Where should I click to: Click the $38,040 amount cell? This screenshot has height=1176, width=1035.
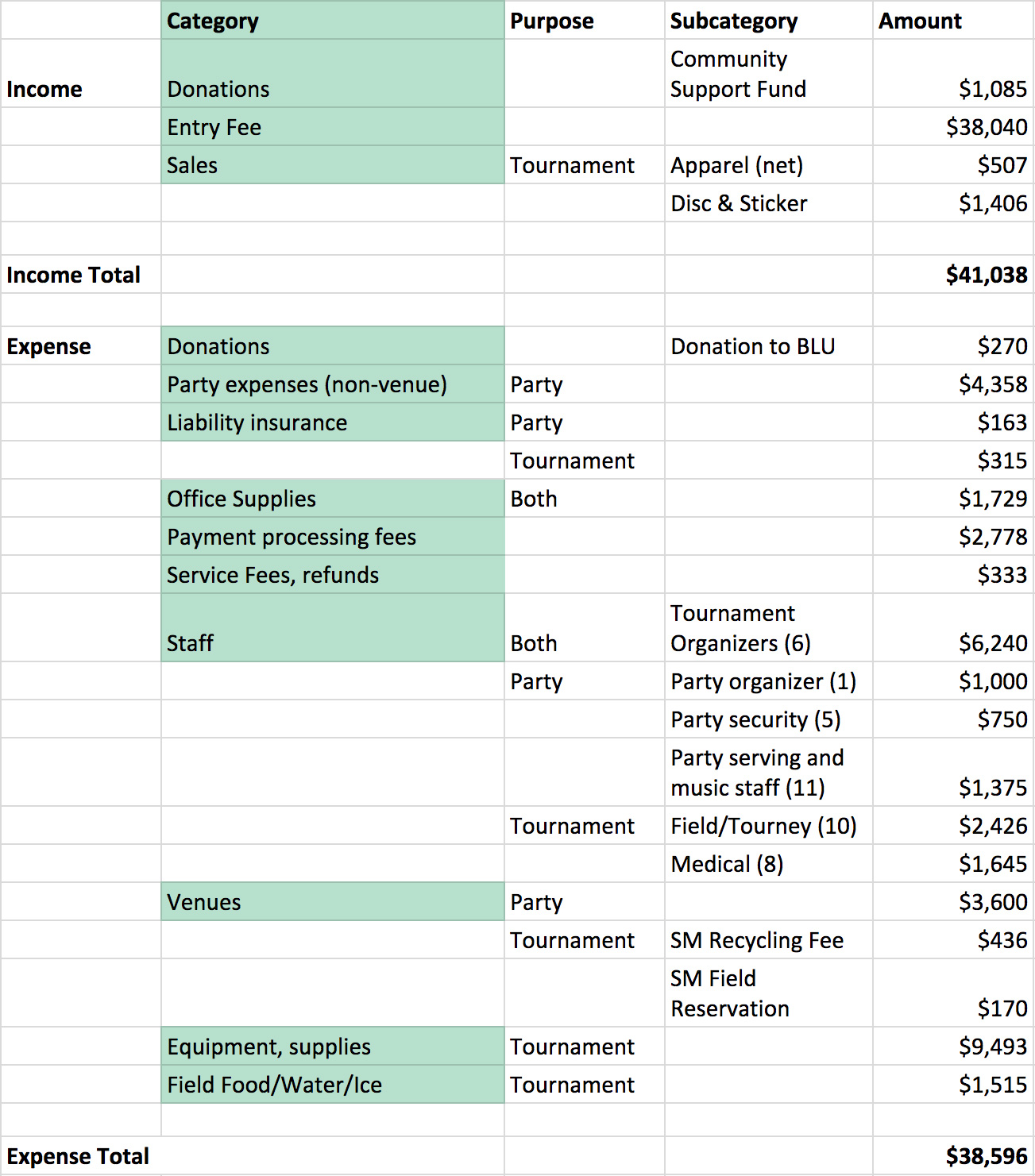952,127
